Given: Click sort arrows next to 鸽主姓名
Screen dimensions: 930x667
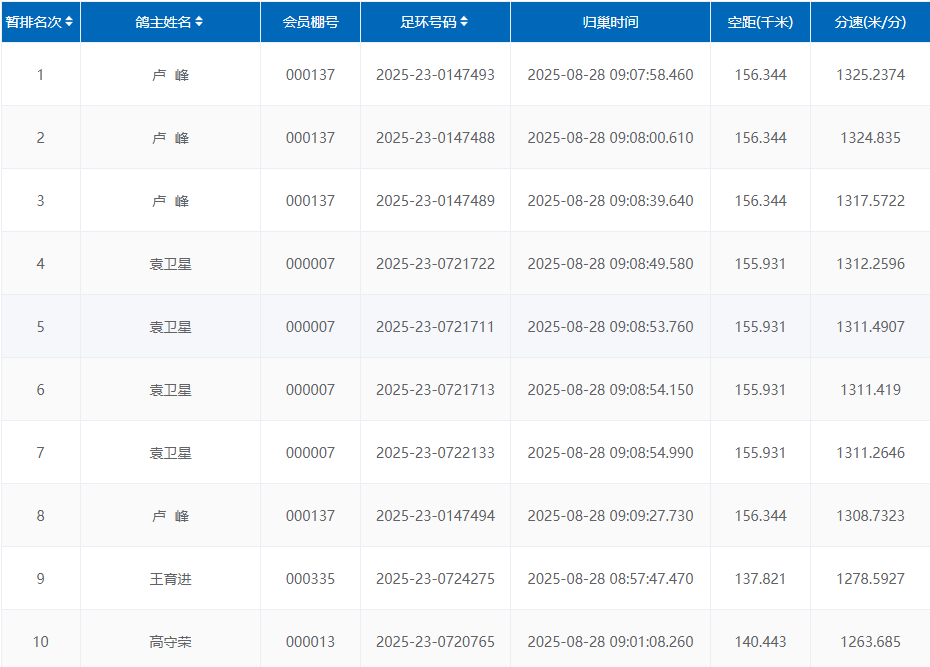Looking at the screenshot, I should click(x=199, y=22).
